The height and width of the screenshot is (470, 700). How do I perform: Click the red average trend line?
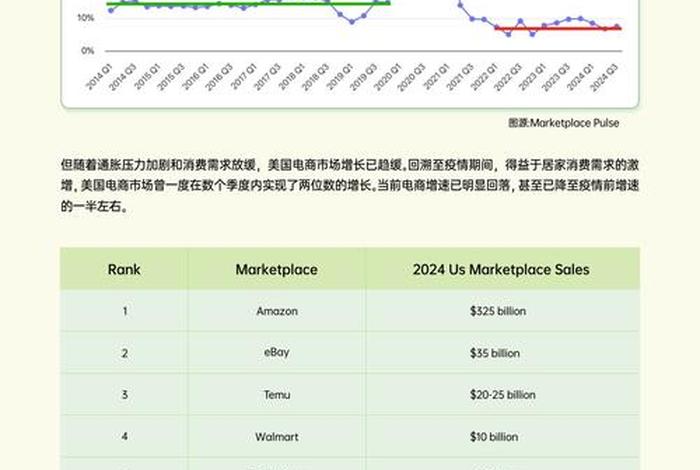558,29
